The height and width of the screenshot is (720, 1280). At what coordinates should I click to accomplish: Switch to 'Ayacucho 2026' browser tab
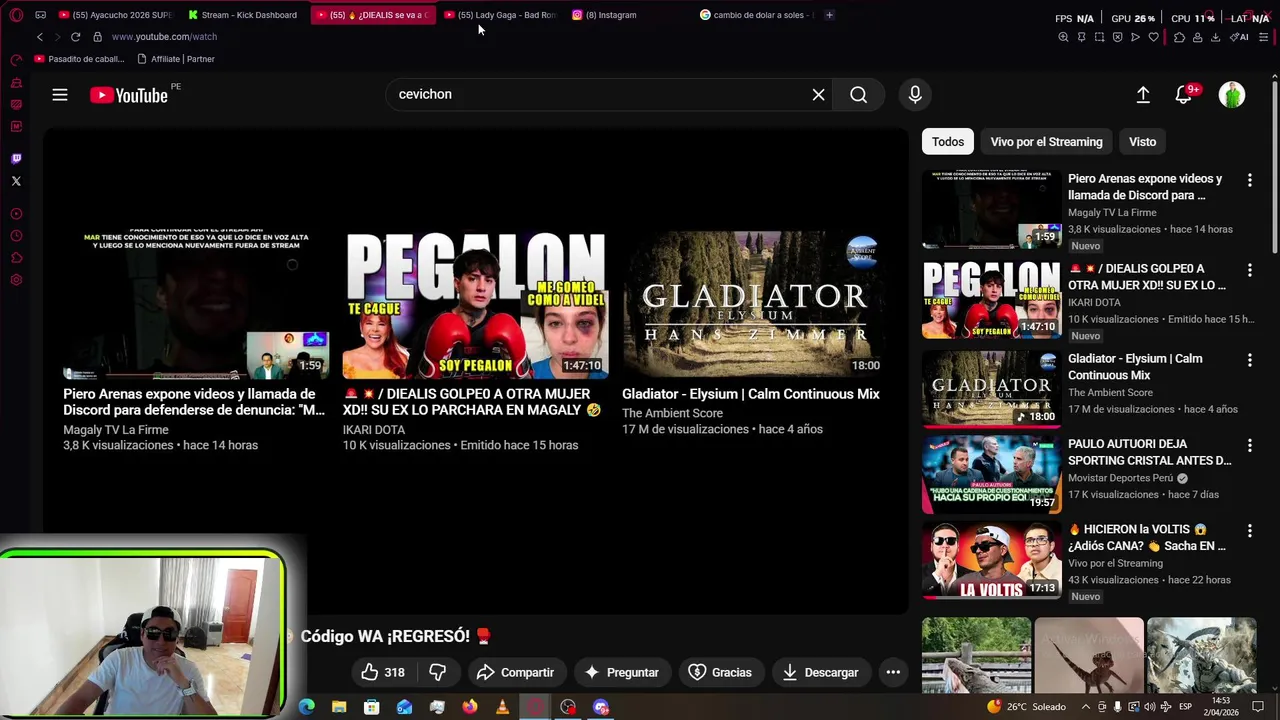click(x=116, y=15)
